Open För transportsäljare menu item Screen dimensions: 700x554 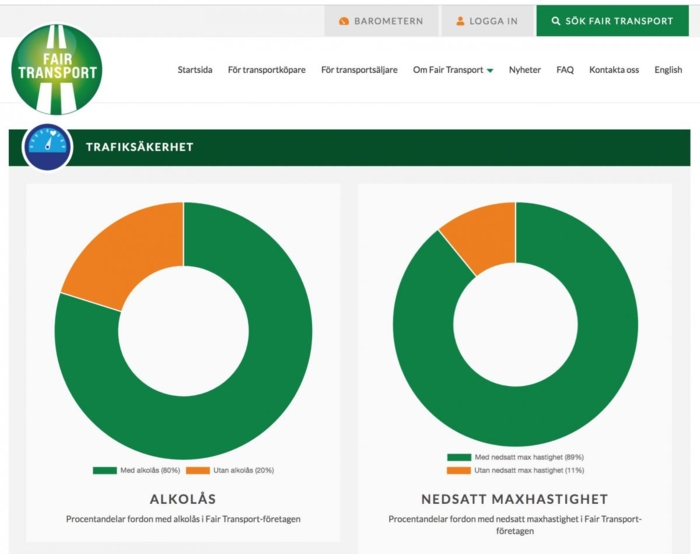click(x=359, y=70)
